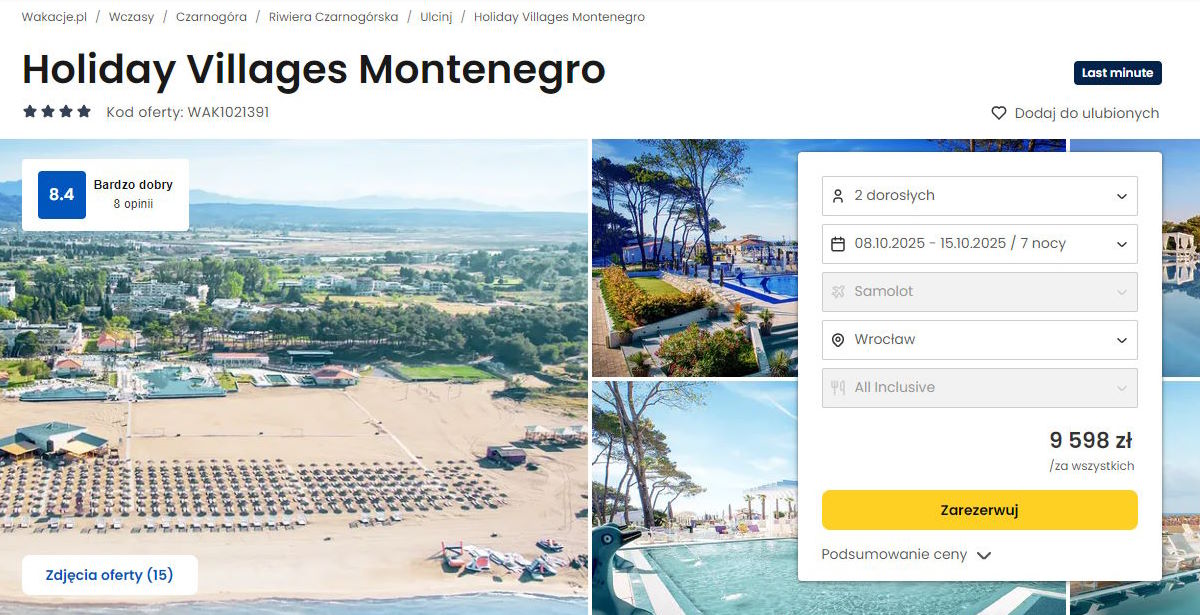Screen dimensions: 1200x615
Task: Click the calendar icon in date field
Action: [838, 244]
